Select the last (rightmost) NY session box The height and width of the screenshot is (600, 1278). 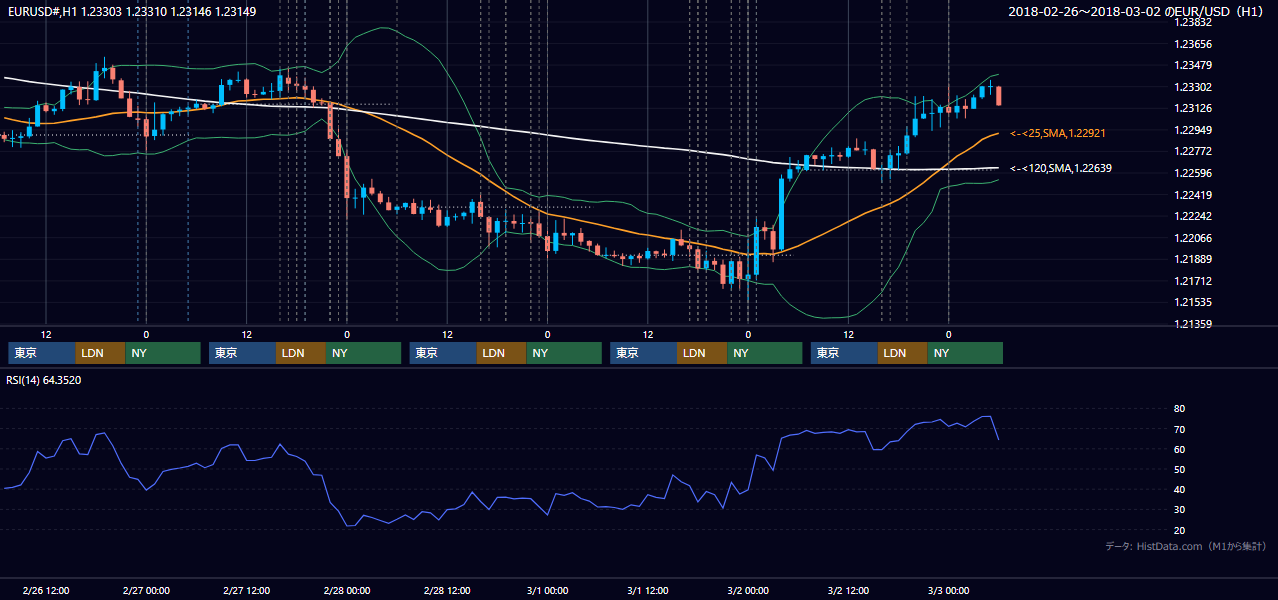pyautogui.click(x=964, y=353)
